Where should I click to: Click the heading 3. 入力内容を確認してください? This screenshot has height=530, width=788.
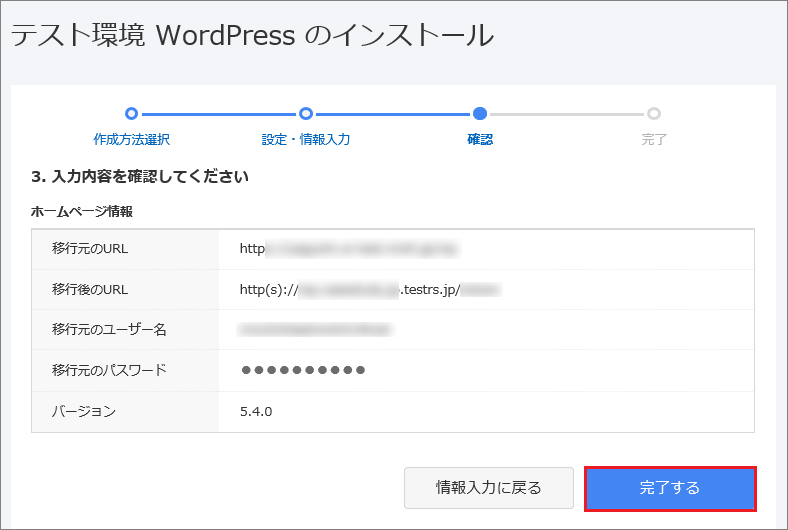coord(140,176)
